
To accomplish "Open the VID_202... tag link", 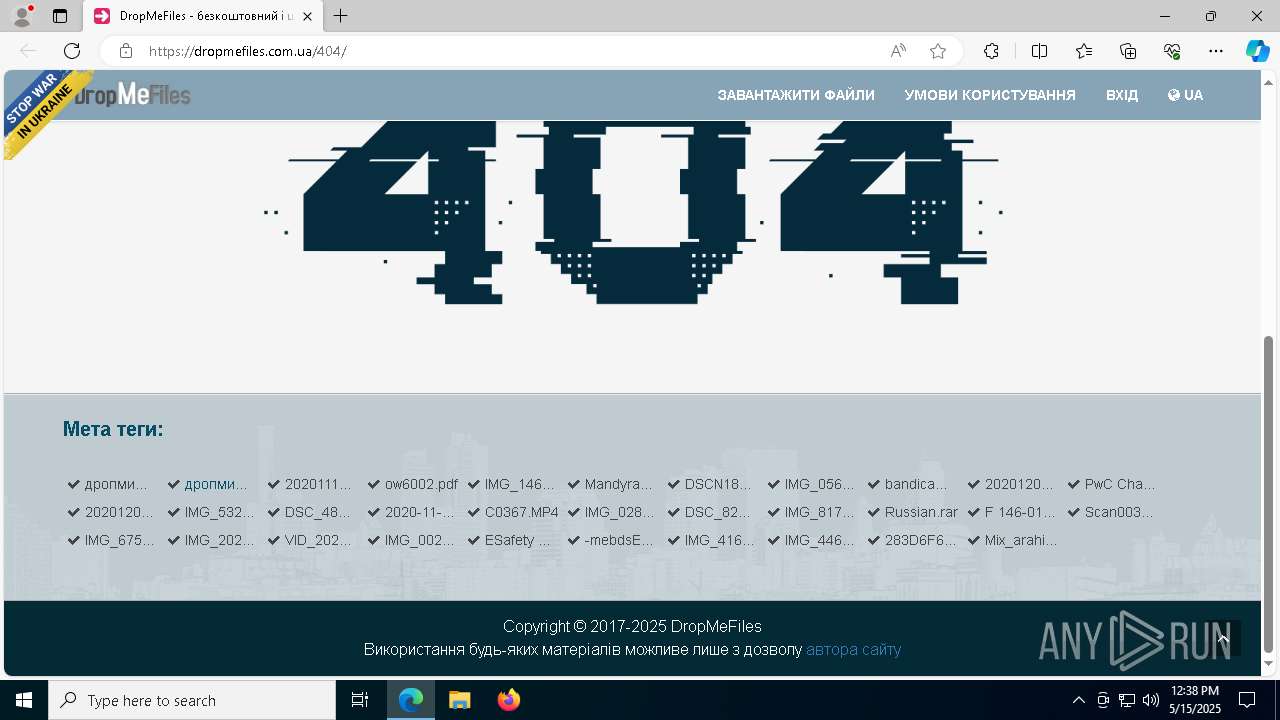I will (x=318, y=540).
